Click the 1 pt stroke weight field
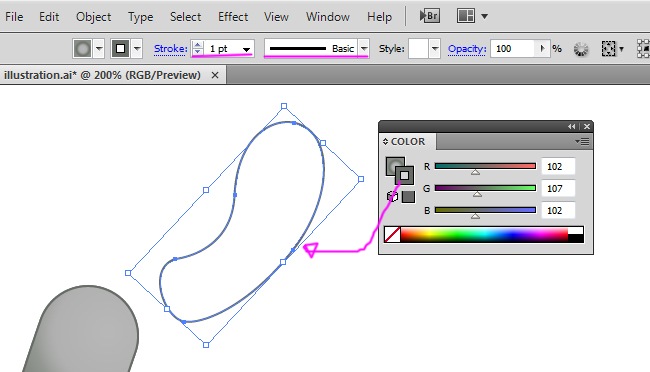Image resolution: width=650 pixels, height=372 pixels. pos(221,49)
